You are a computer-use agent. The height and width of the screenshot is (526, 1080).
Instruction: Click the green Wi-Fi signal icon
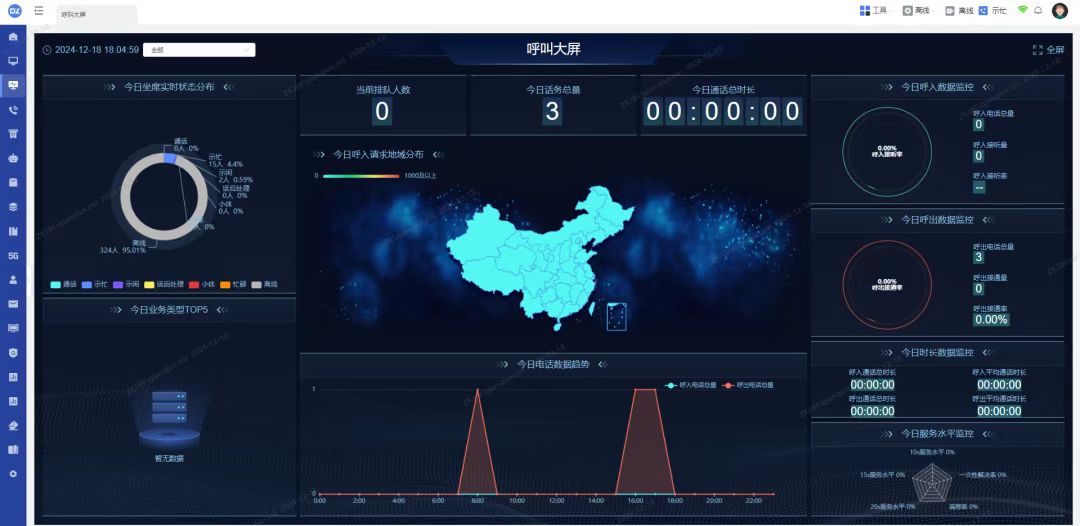(x=1022, y=10)
